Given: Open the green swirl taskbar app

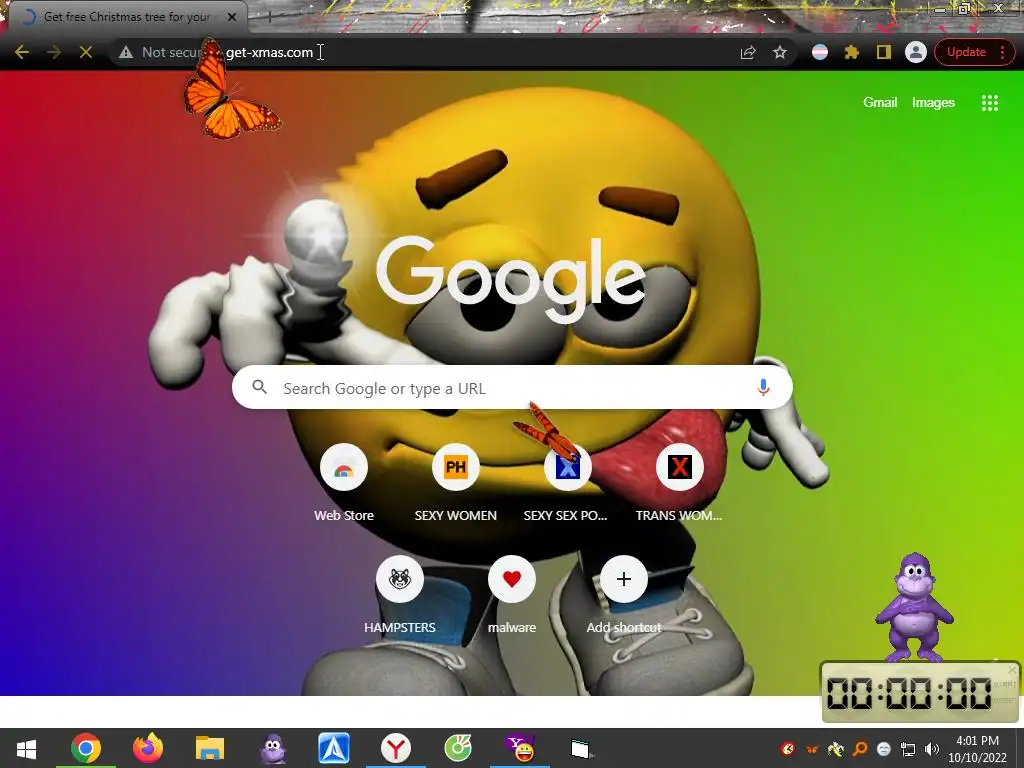Looking at the screenshot, I should point(458,748).
